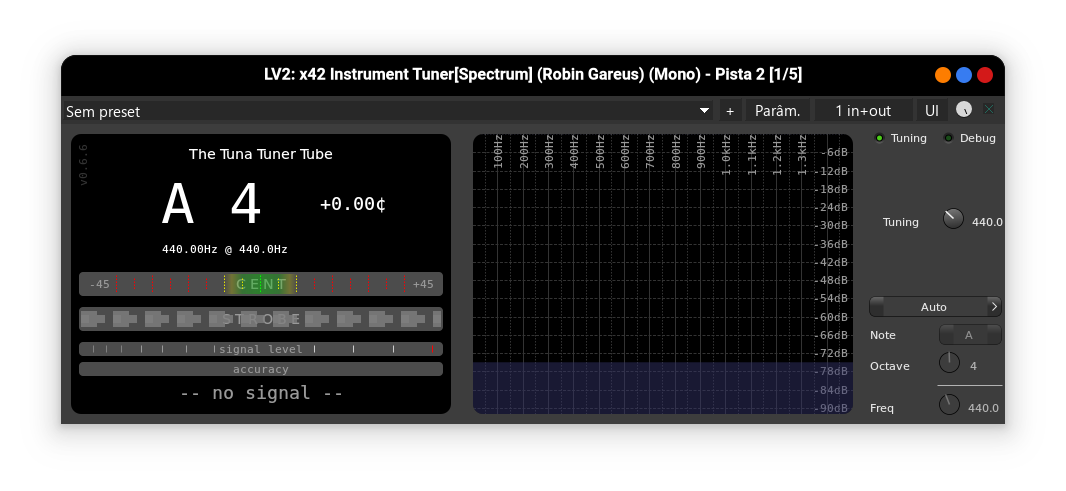
Task: Click the +45 label on cent meter
Action: [423, 284]
